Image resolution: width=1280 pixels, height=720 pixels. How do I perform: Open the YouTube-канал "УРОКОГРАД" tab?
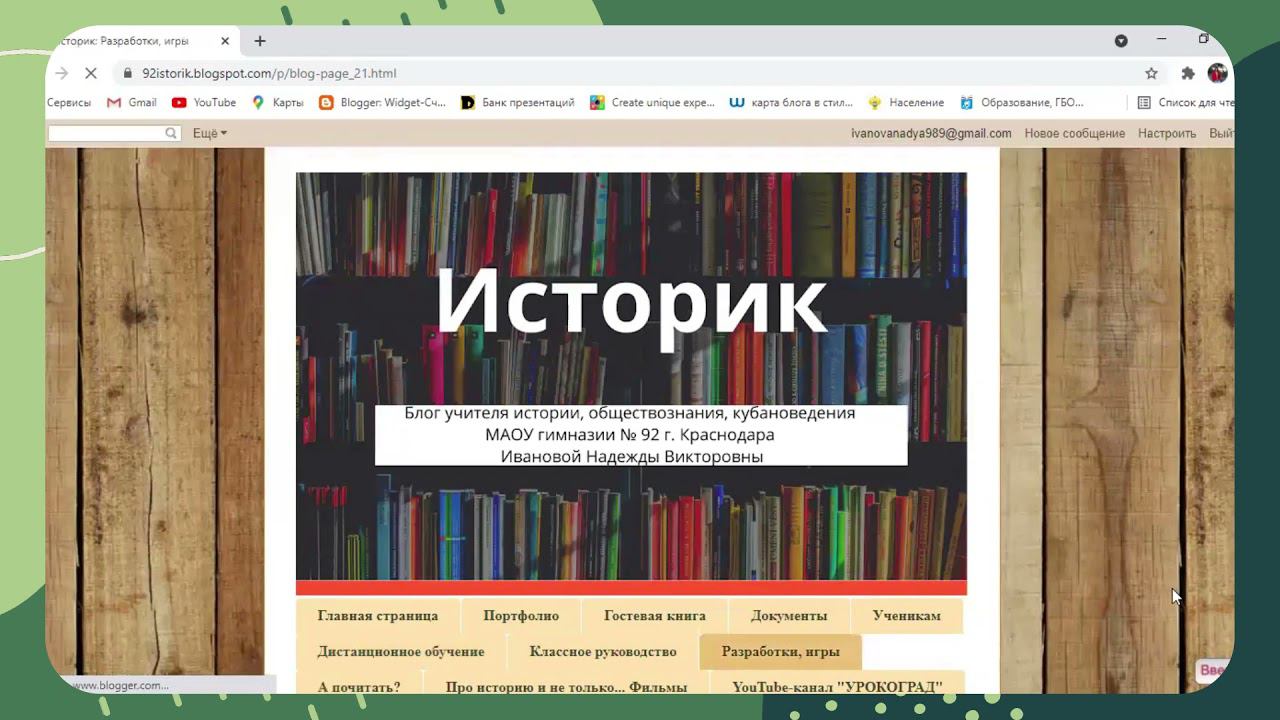[x=838, y=687]
